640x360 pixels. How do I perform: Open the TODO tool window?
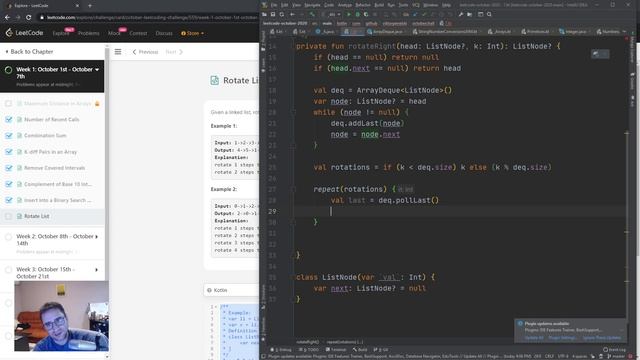click(x=309, y=350)
